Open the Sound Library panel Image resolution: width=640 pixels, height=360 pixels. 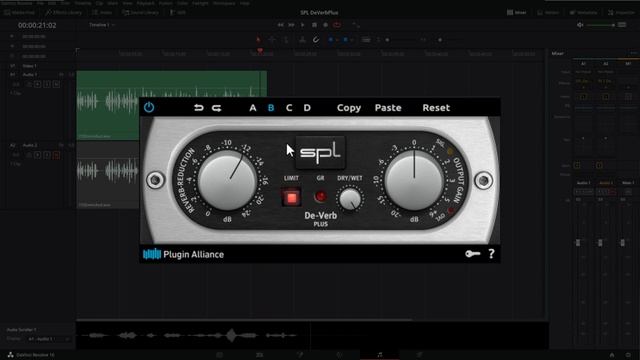pos(141,13)
